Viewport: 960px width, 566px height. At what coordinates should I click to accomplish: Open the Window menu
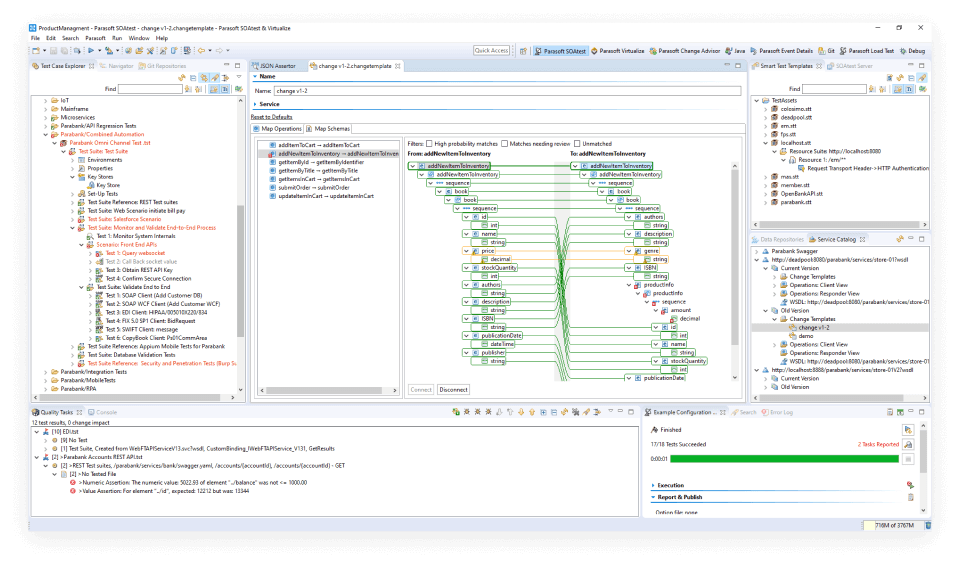click(x=139, y=38)
